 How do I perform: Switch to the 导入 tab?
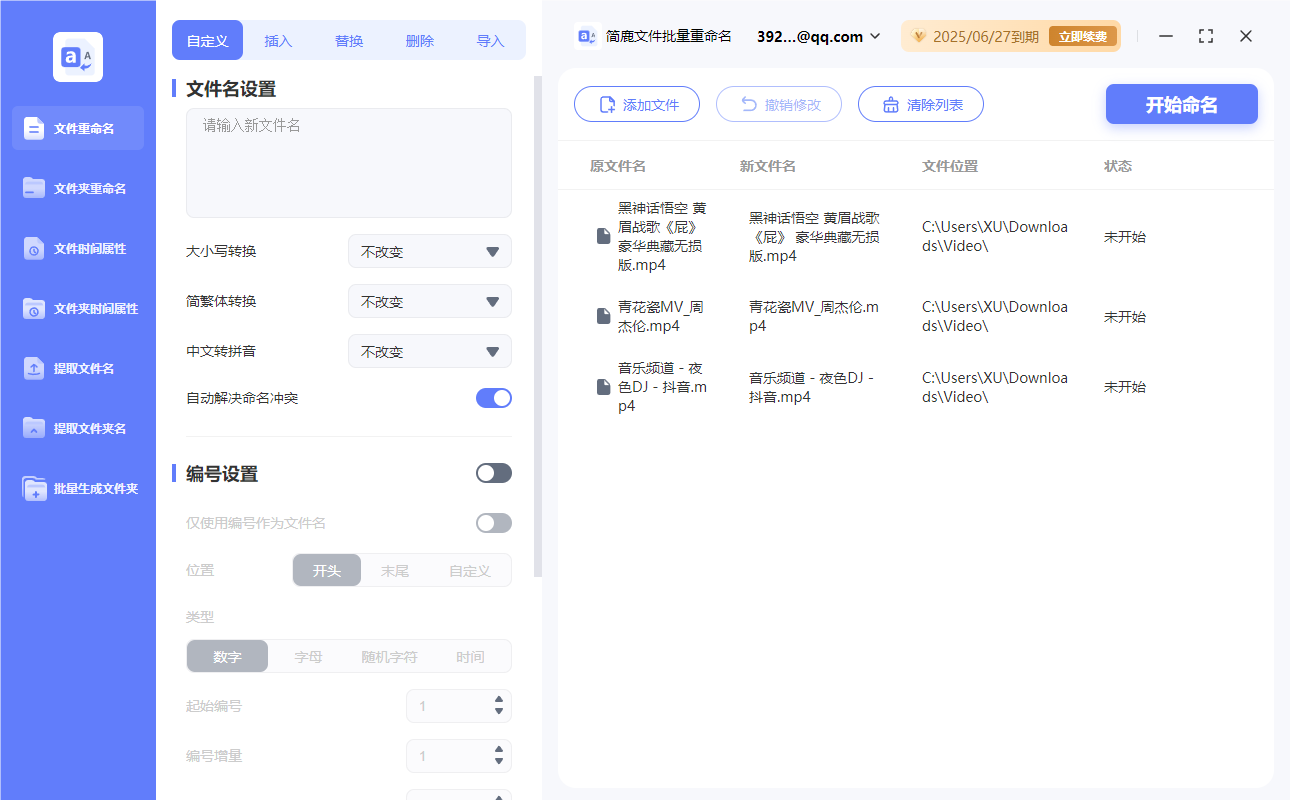(x=491, y=40)
